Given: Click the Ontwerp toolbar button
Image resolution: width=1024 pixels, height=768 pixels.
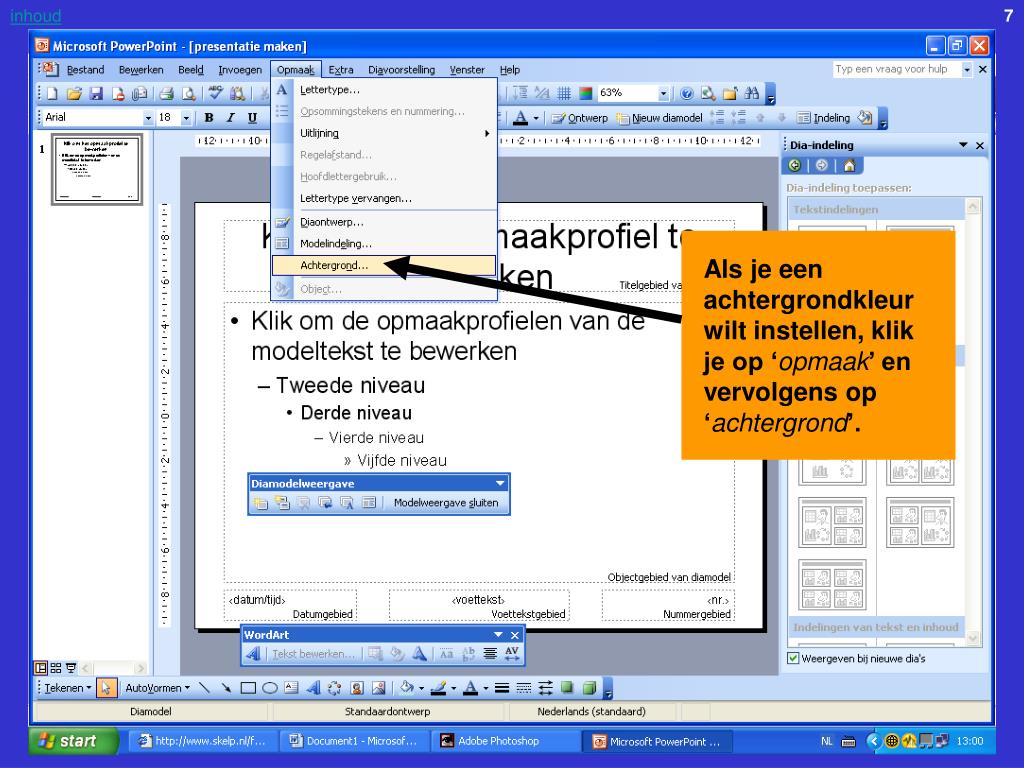Looking at the screenshot, I should pos(580,118).
